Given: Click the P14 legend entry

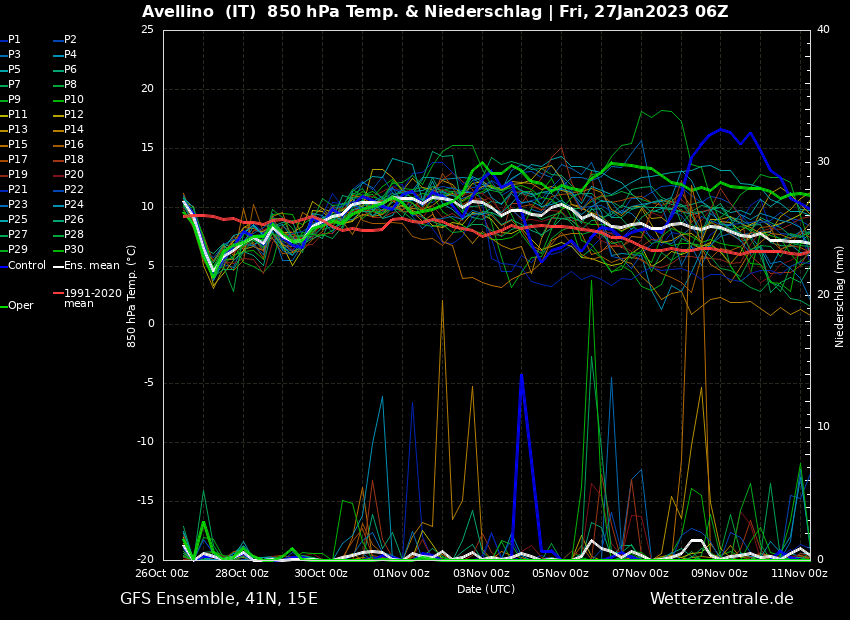Looking at the screenshot, I should tap(73, 130).
